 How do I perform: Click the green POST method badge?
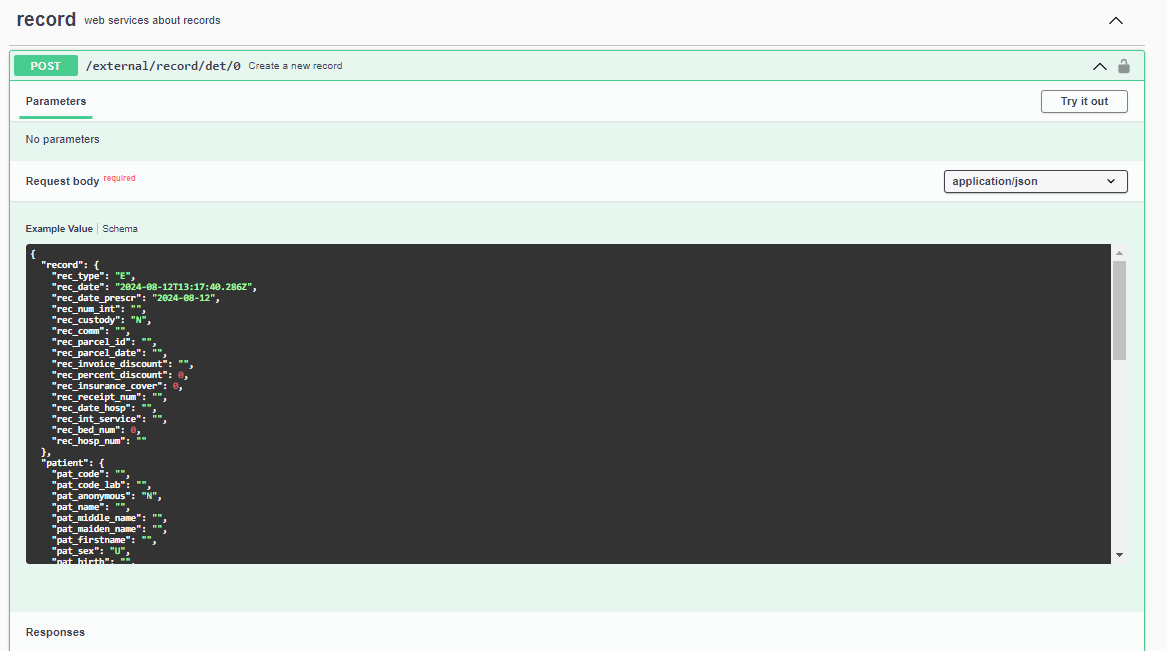tap(45, 65)
